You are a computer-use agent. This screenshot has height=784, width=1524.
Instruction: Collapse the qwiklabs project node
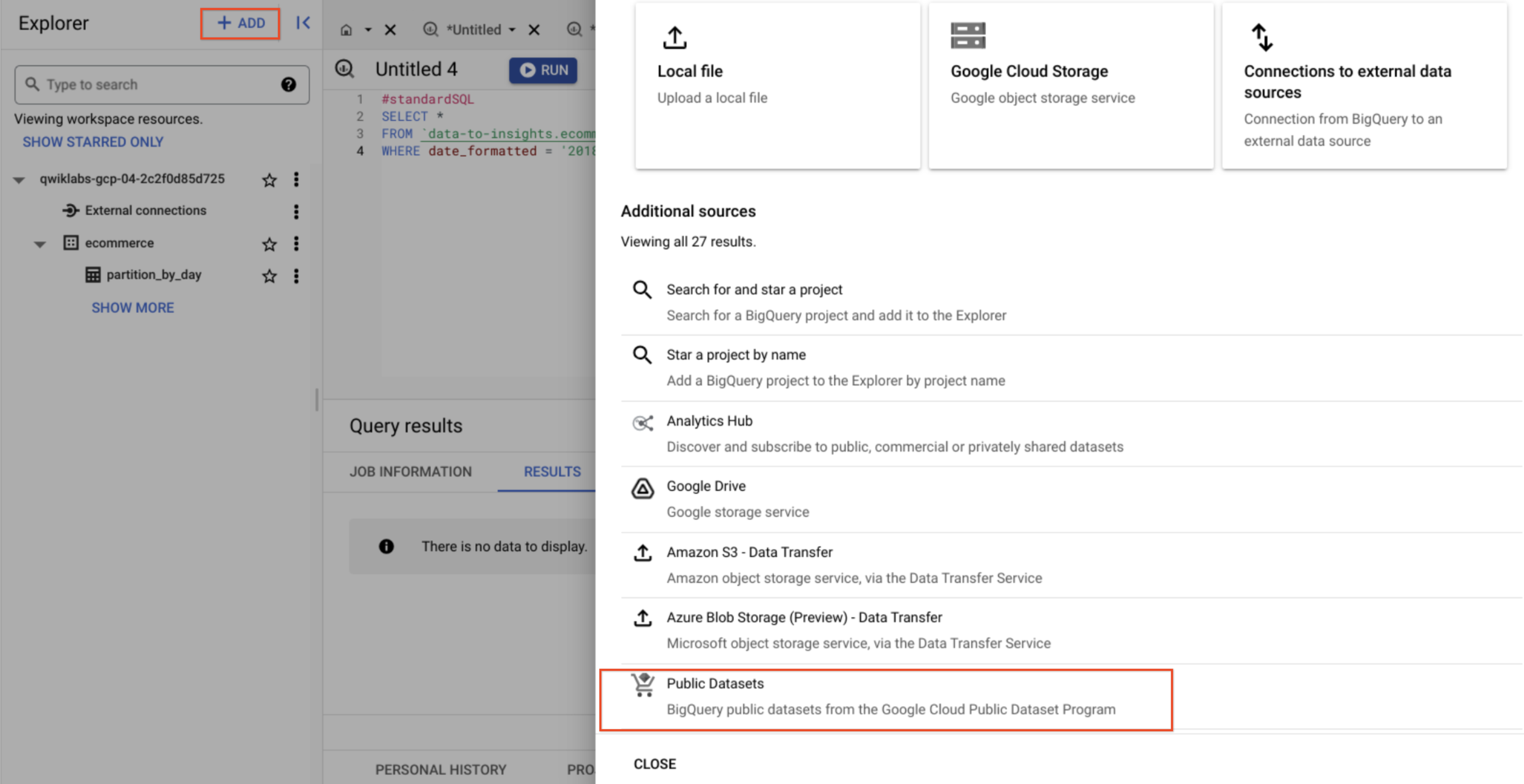click(18, 180)
